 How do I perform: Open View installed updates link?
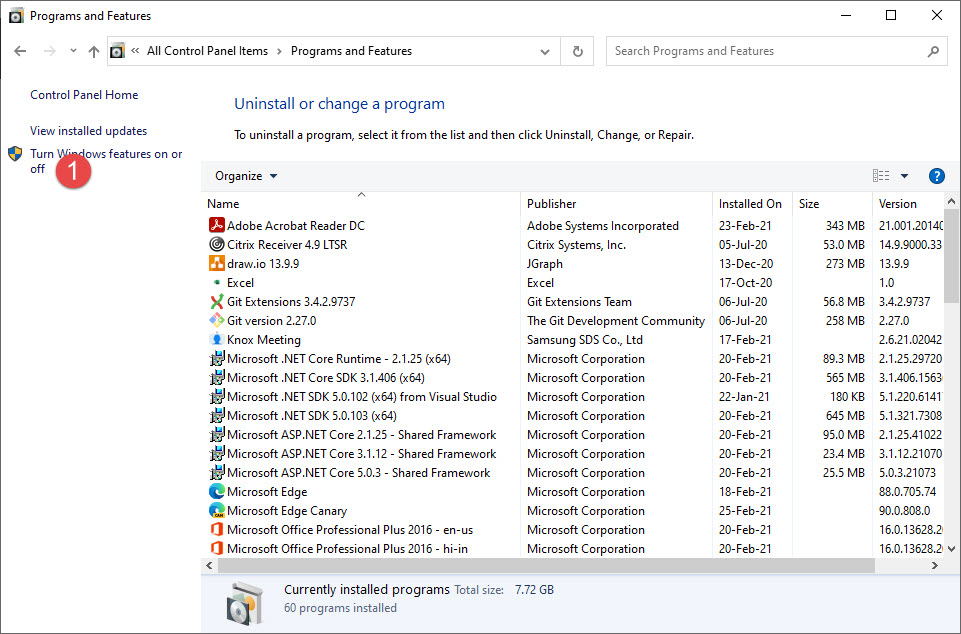pyautogui.click(x=88, y=131)
